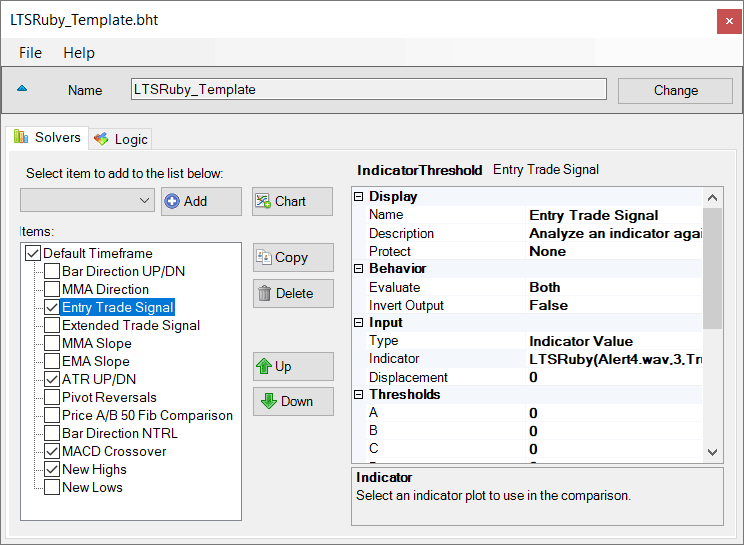The height and width of the screenshot is (545, 744).
Task: Switch to the Logic tab
Action: [x=121, y=139]
